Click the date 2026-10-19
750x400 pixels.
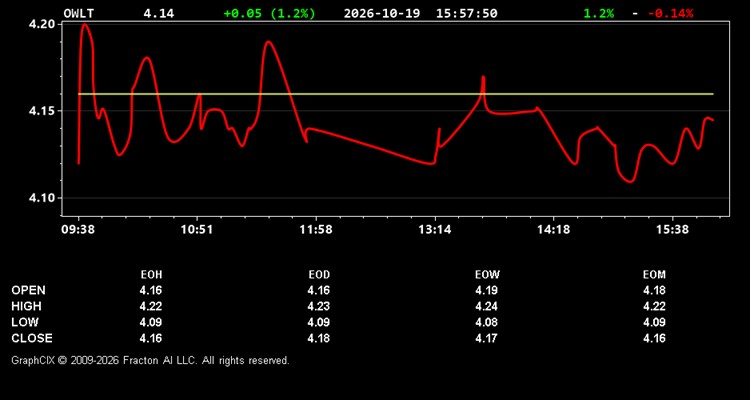pyautogui.click(x=382, y=13)
